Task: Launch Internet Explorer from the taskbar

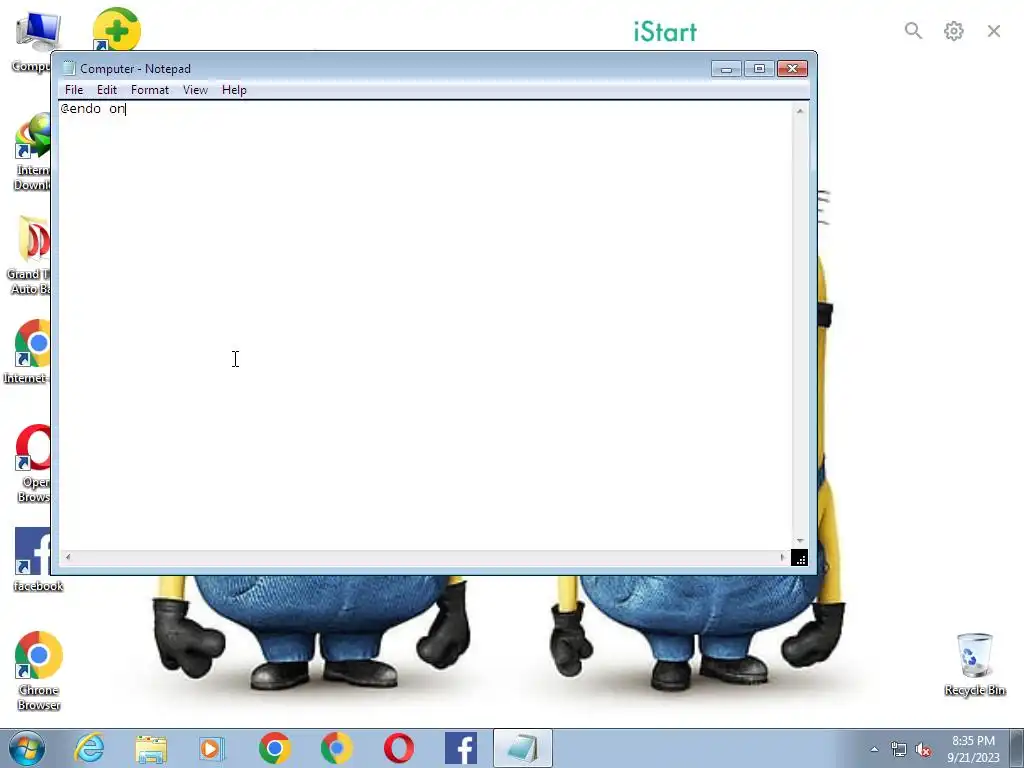Action: pyautogui.click(x=89, y=748)
